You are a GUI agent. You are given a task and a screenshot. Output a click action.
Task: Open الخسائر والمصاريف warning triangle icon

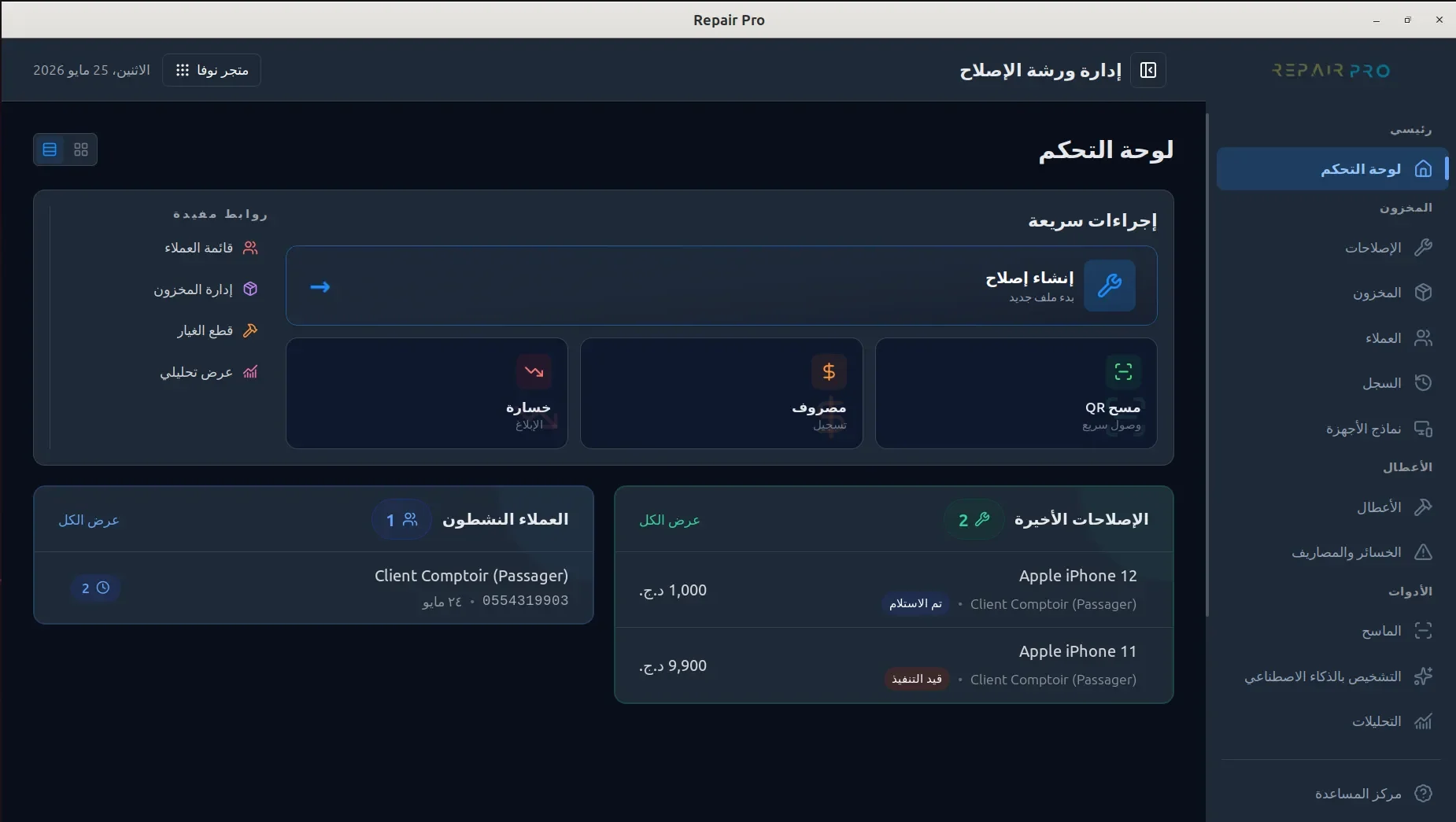pos(1423,552)
